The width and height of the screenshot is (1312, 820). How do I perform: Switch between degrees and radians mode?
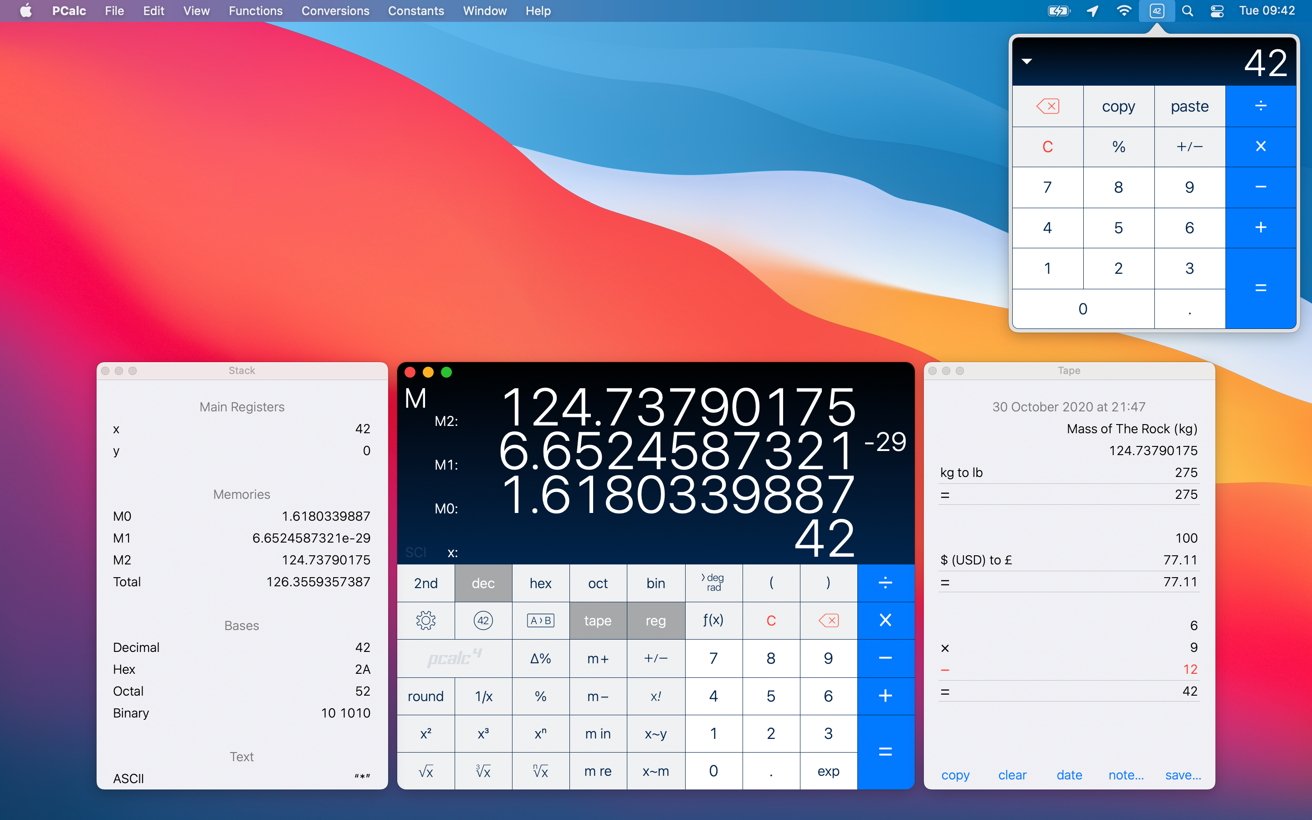713,583
